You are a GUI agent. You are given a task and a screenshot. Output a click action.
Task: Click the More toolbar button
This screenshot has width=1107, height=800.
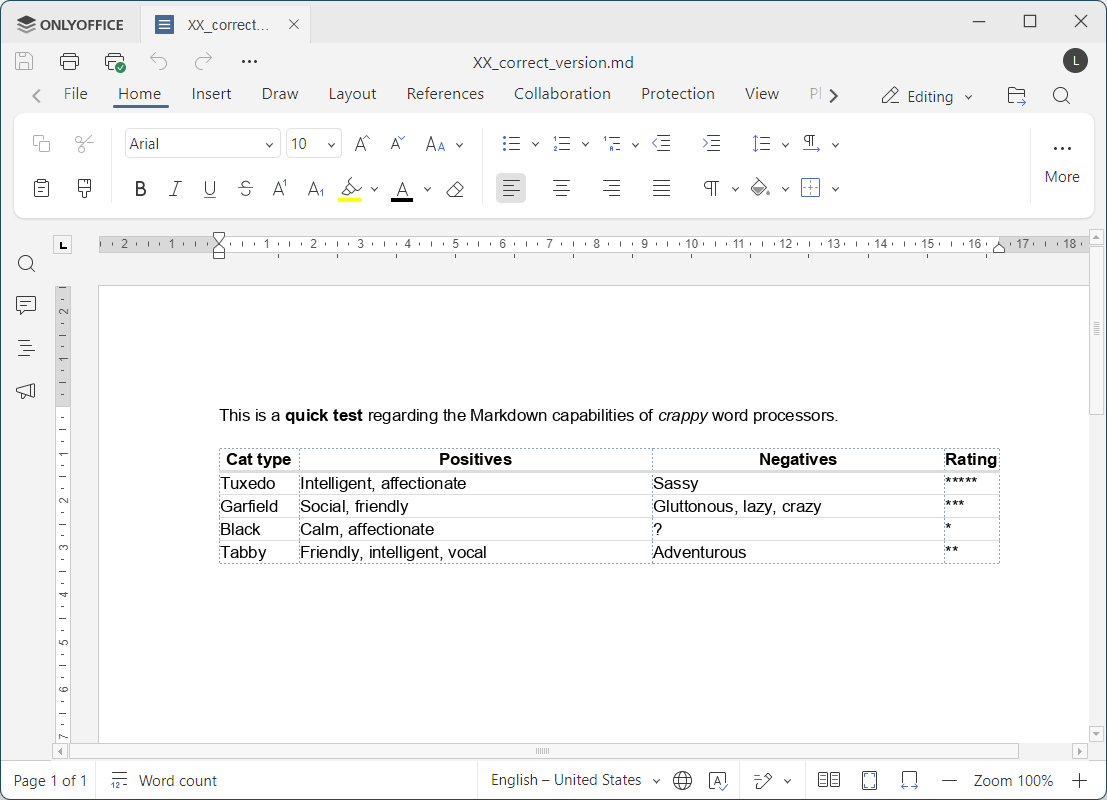1061,161
